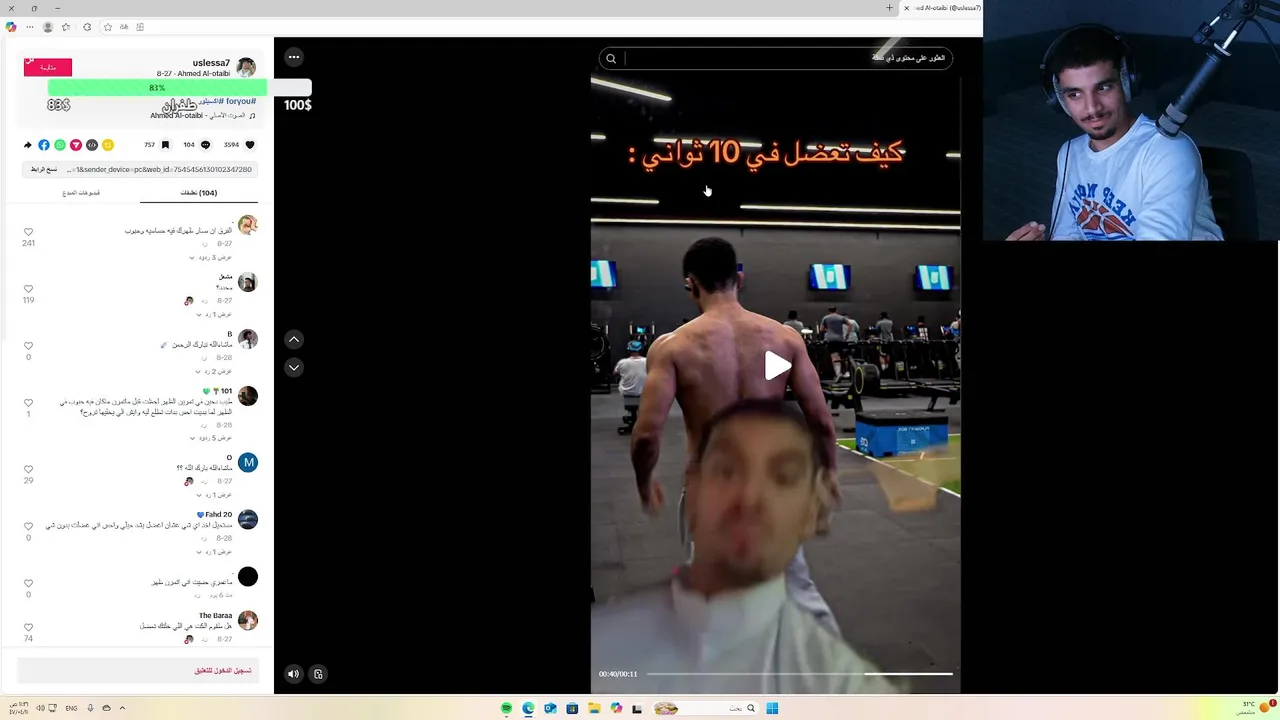Expand 1 reply under O's comment
The width and height of the screenshot is (1280, 720).
(213, 495)
